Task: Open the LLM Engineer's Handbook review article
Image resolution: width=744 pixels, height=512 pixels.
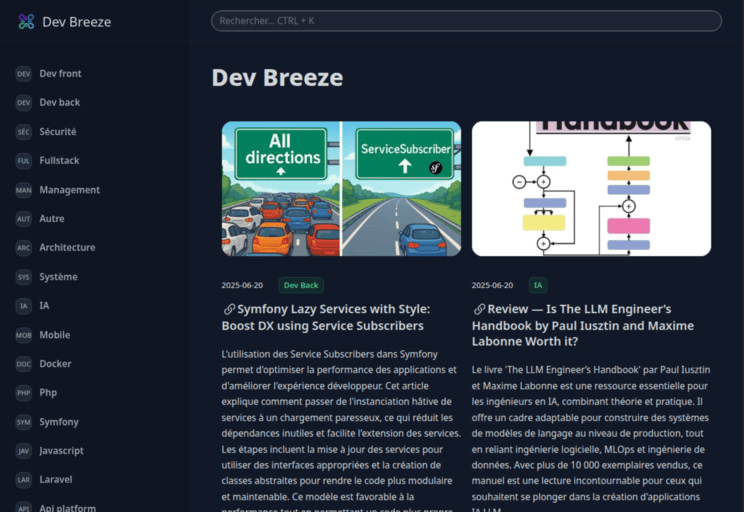Action: tap(583, 325)
